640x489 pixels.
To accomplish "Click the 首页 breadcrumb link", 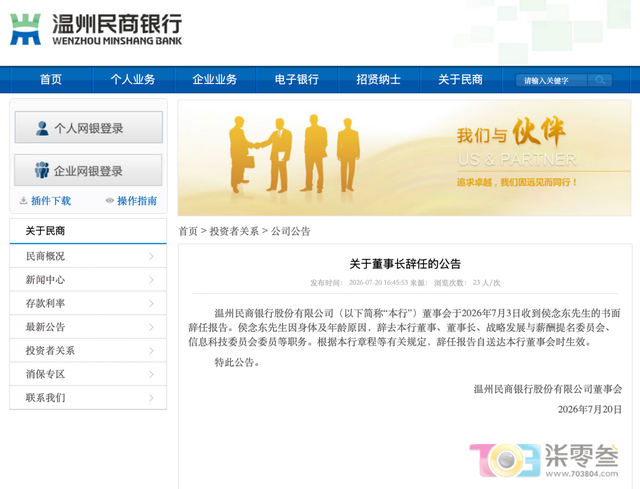I will coord(188,231).
